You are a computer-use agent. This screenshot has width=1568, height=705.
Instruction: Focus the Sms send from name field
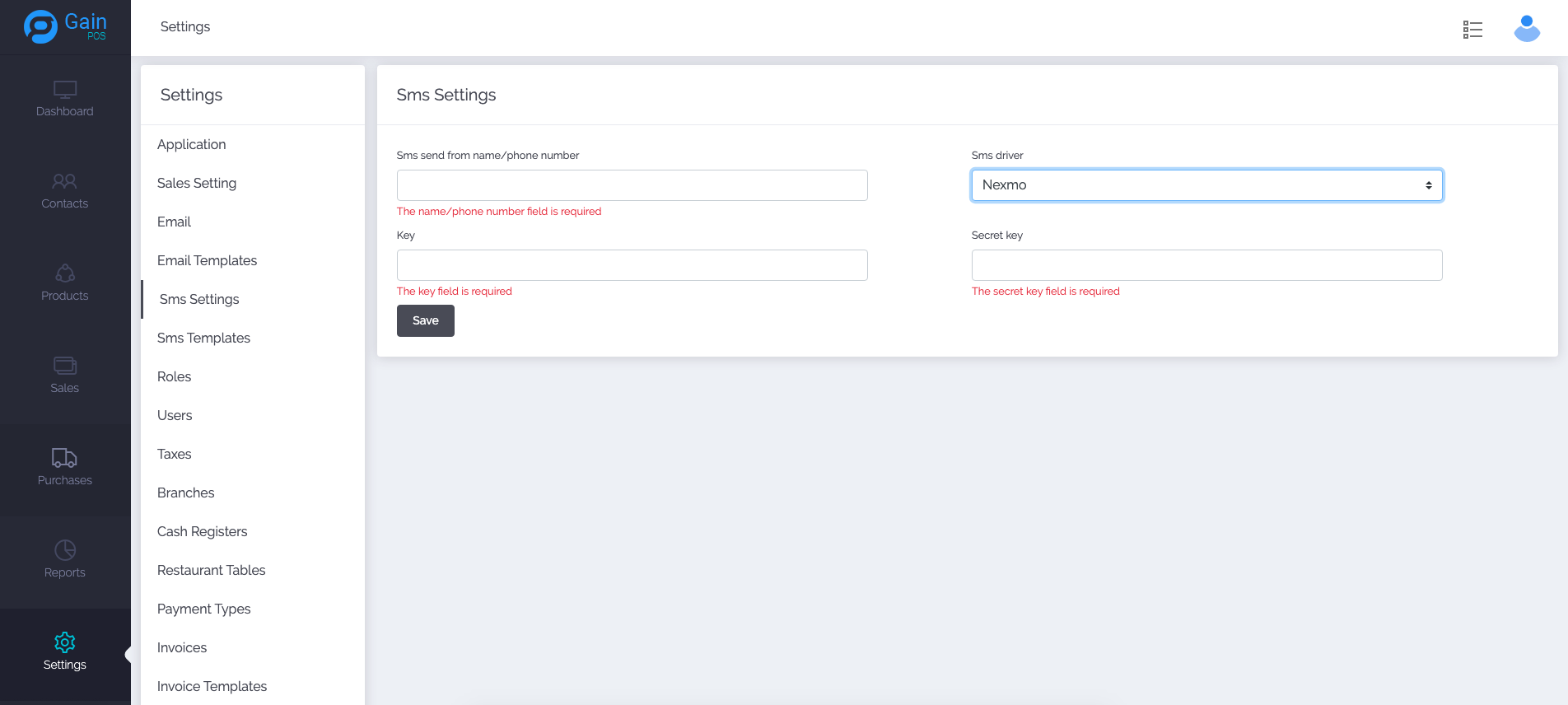(632, 185)
